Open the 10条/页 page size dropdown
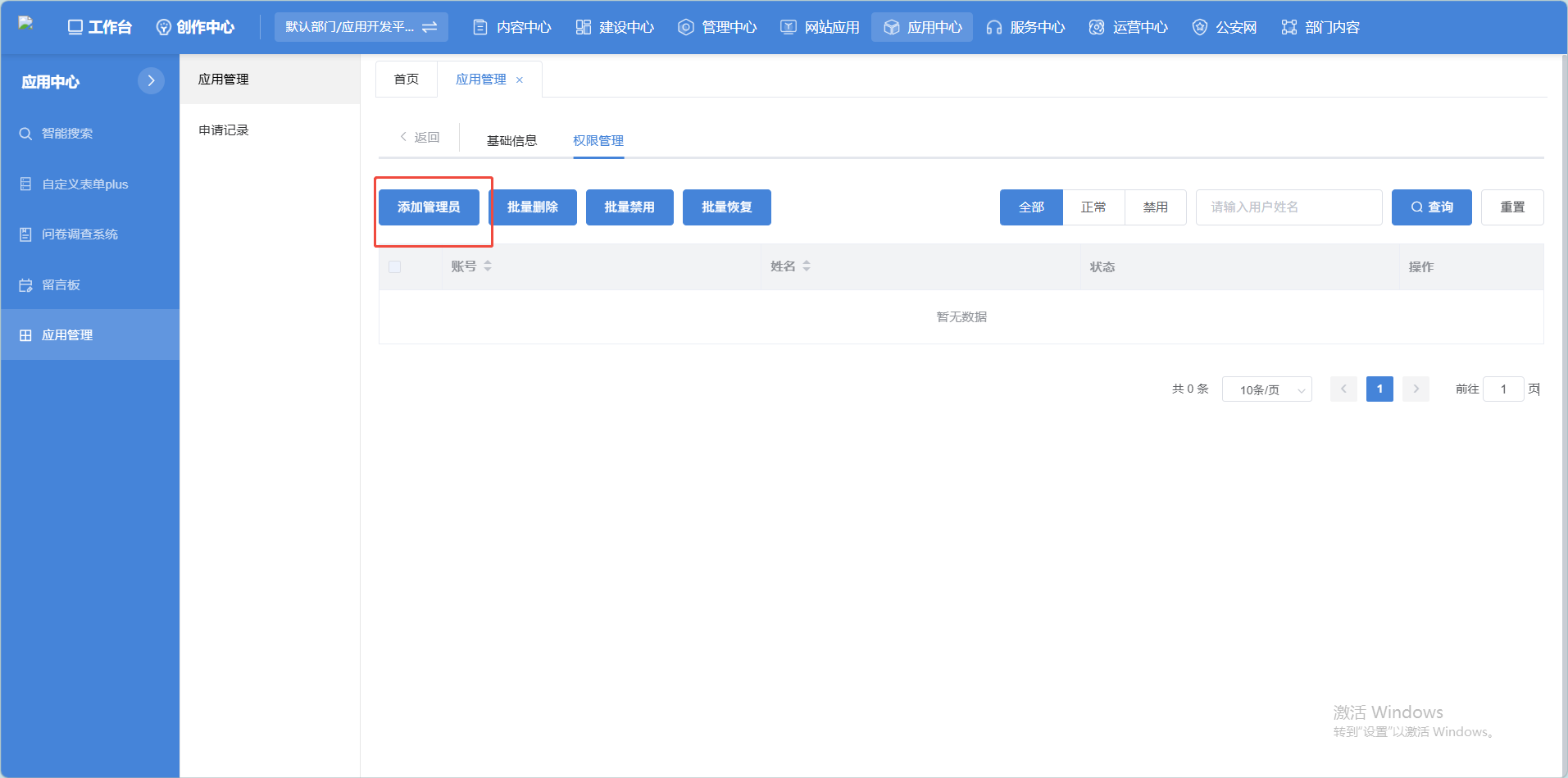The width and height of the screenshot is (1568, 778). (x=1267, y=389)
